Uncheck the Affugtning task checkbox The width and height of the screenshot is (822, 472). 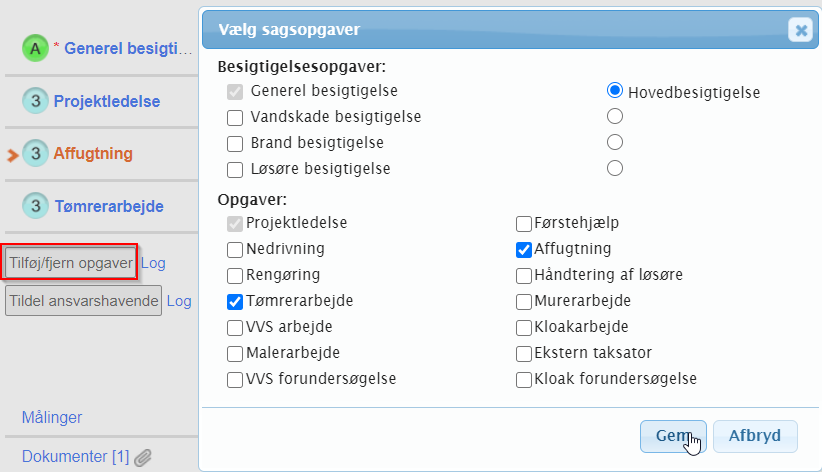524,249
